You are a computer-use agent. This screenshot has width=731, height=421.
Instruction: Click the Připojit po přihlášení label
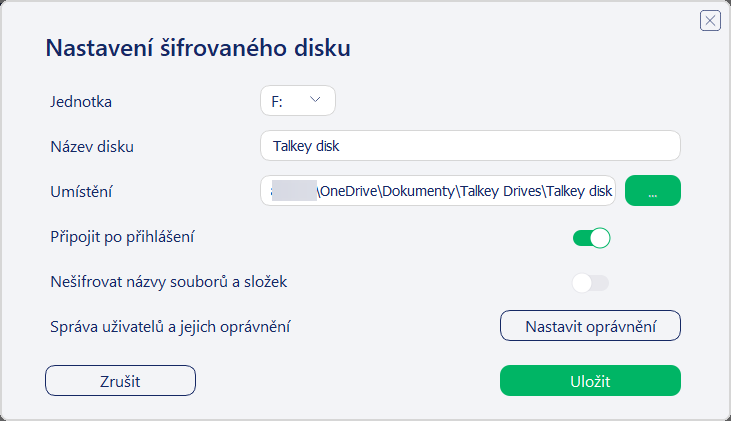[x=122, y=237]
